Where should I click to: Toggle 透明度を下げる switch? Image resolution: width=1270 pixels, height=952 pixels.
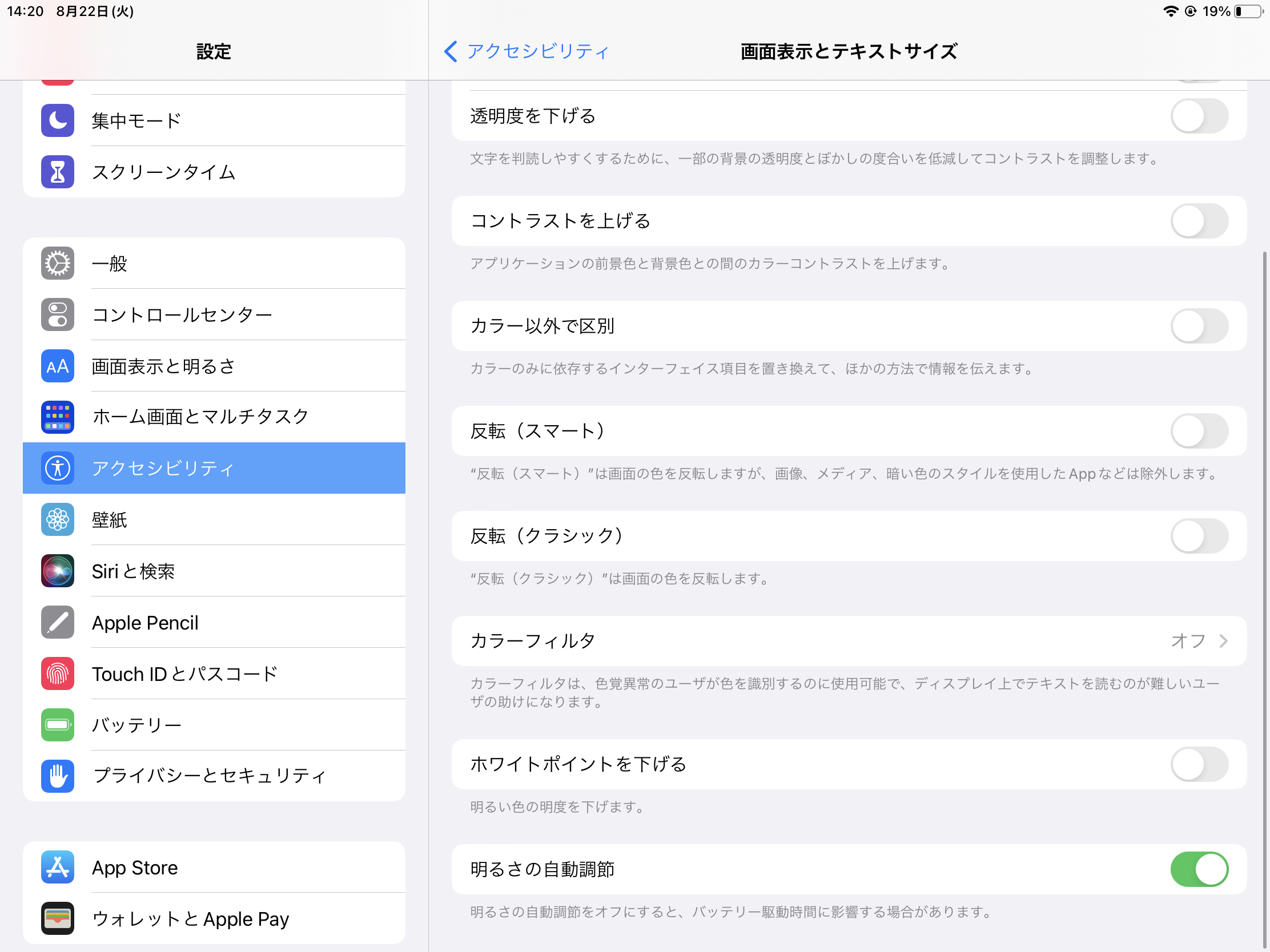(1199, 116)
